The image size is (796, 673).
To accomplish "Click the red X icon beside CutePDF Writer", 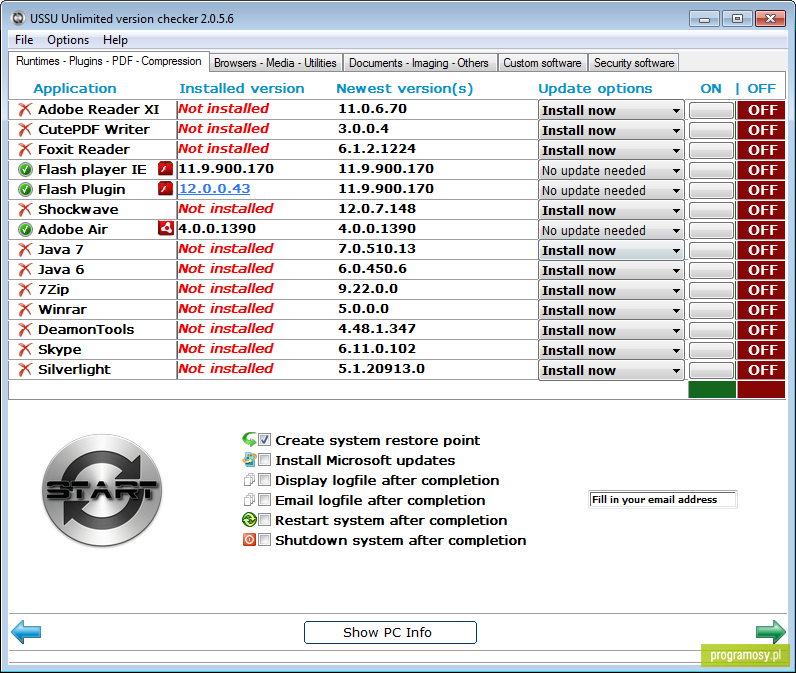I will (25, 129).
